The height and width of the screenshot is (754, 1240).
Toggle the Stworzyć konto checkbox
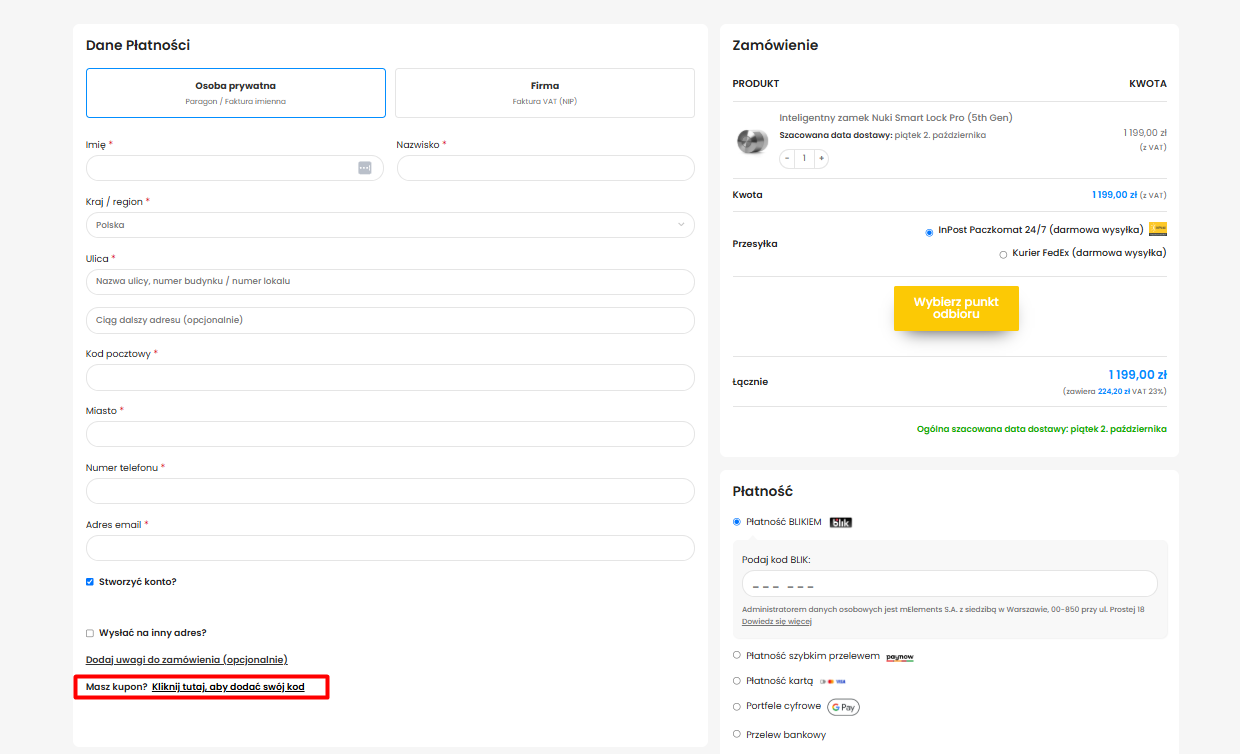[x=90, y=581]
